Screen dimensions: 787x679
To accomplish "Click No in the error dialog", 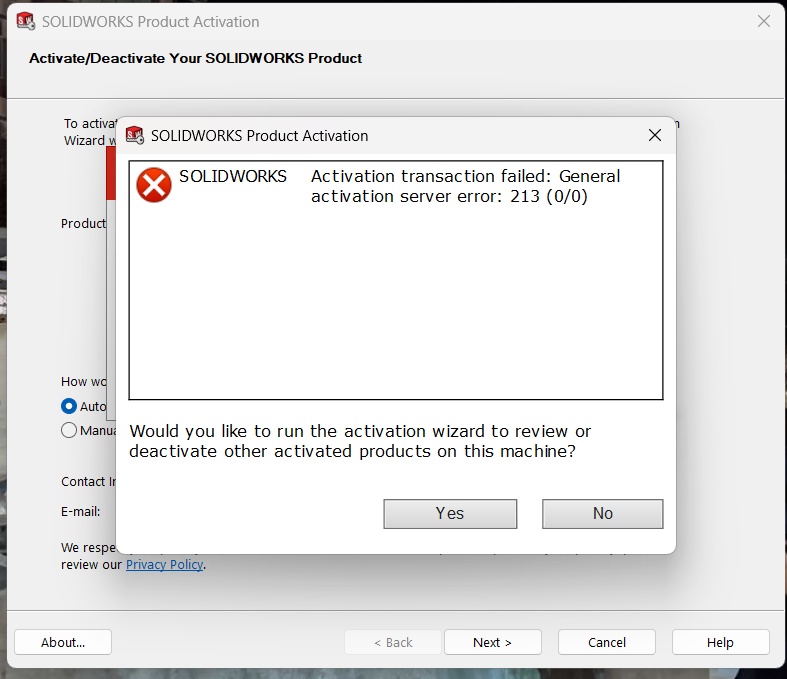I will (602, 513).
